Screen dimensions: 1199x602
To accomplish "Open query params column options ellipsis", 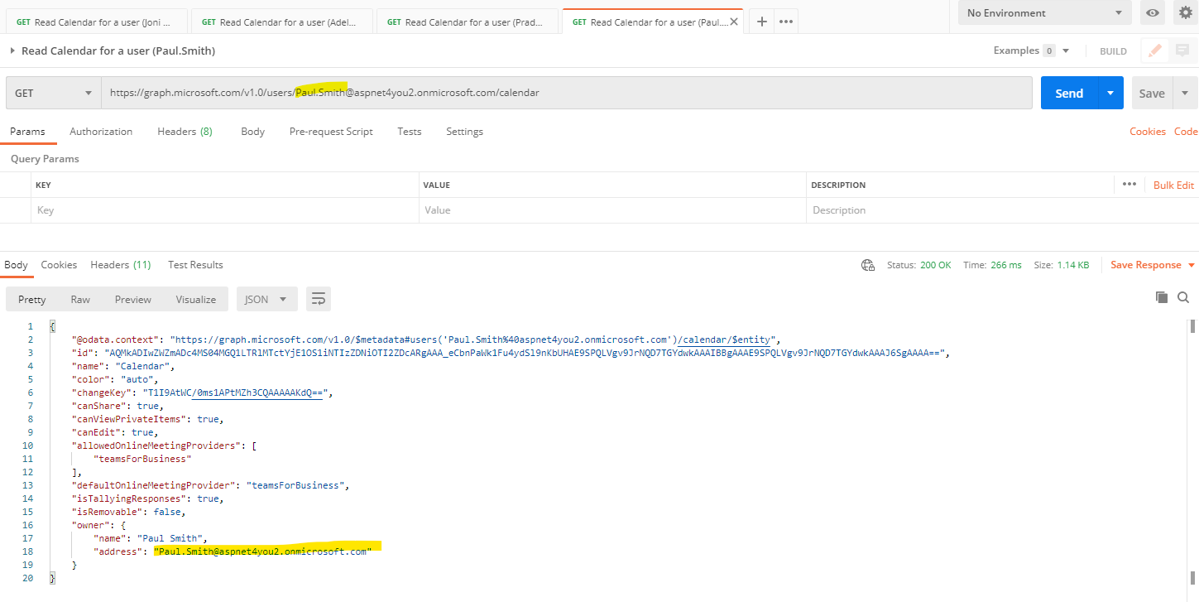I will [1129, 184].
